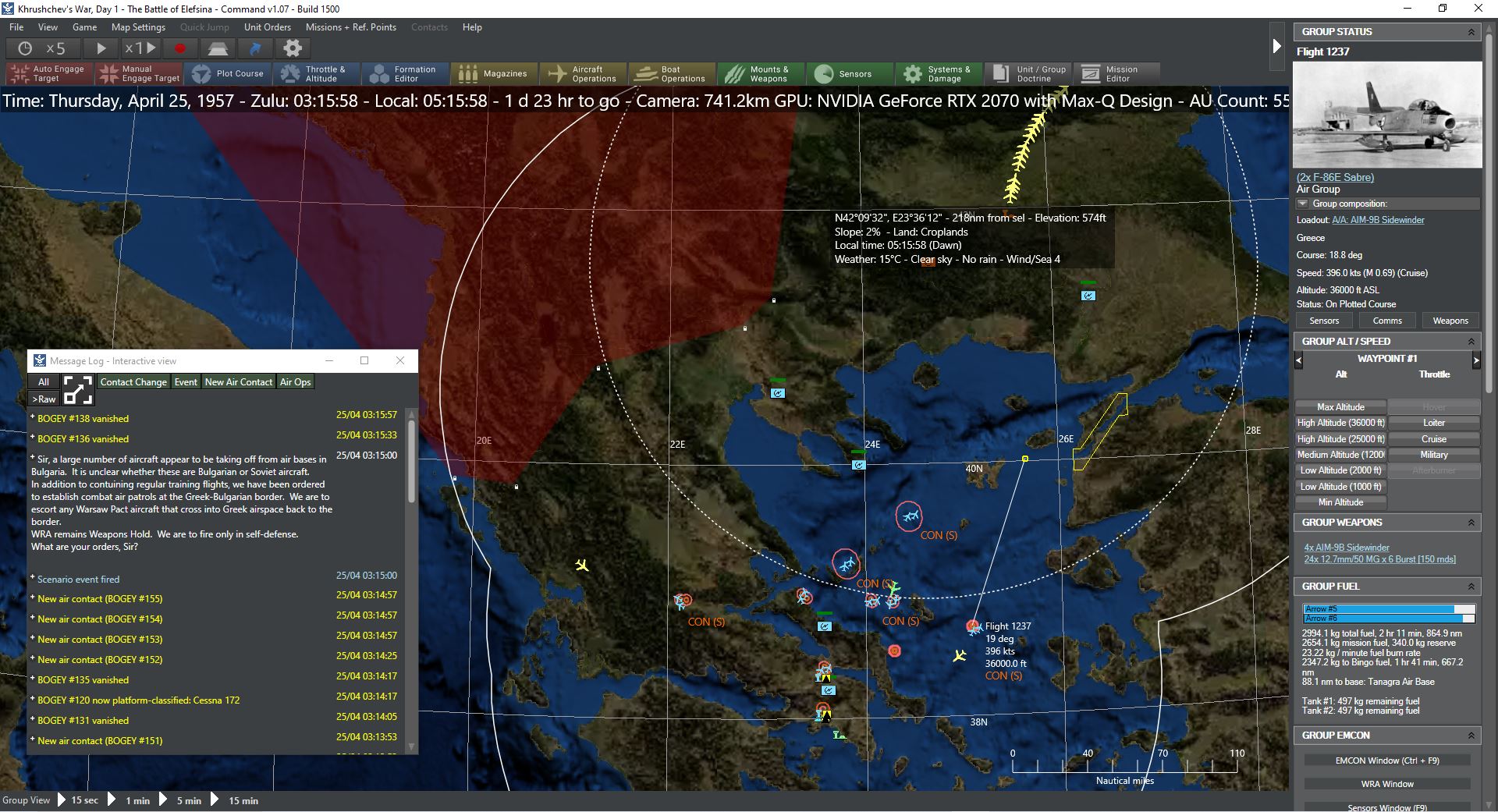Open settings via the gear icon

tap(293, 48)
